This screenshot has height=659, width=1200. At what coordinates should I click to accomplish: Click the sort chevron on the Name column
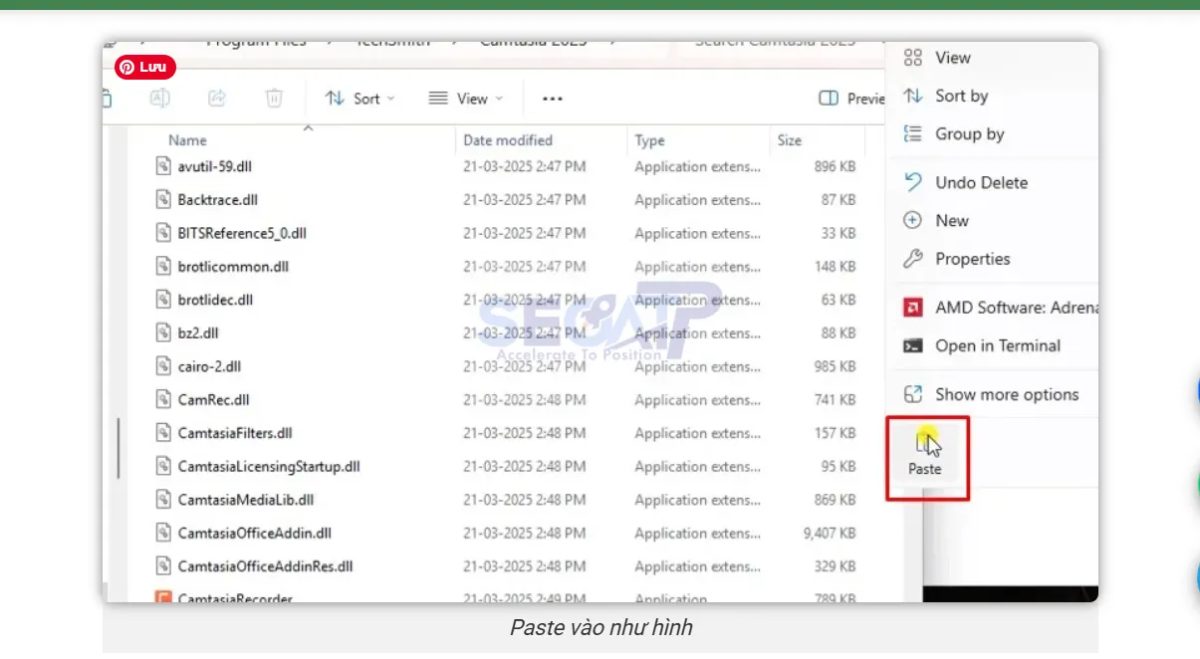point(308,128)
